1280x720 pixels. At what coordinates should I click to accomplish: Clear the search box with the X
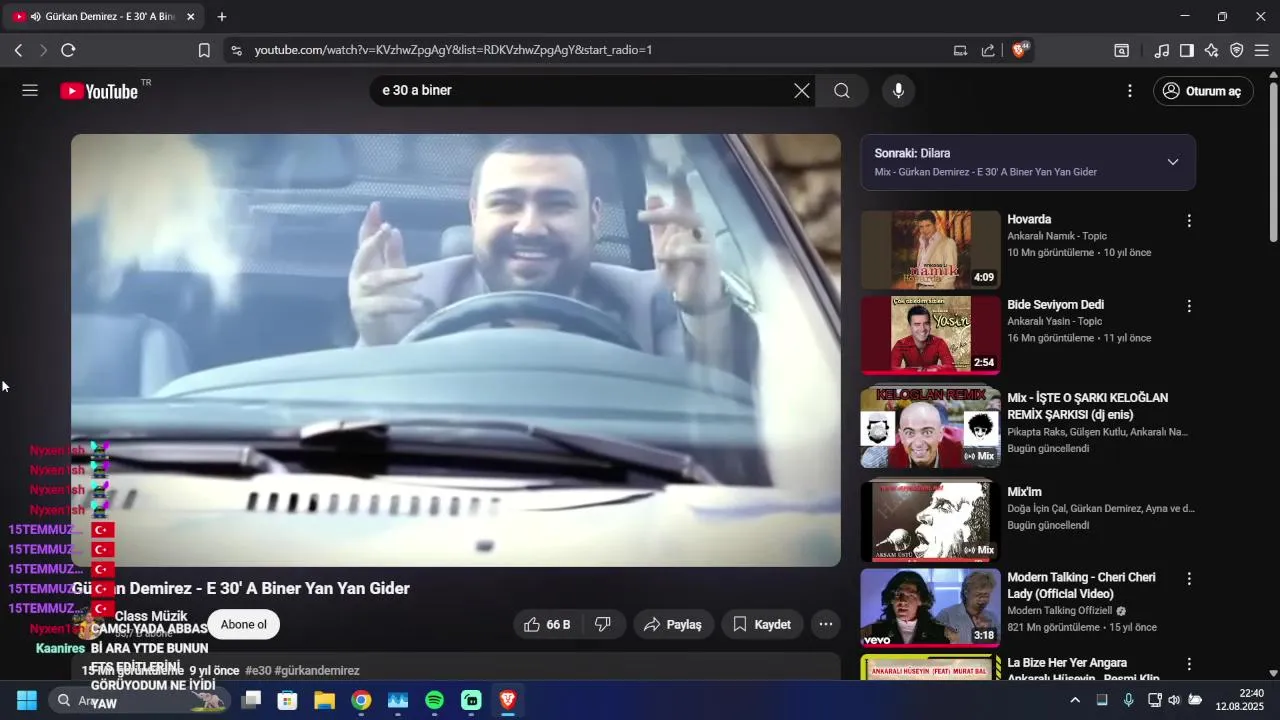coord(802,91)
